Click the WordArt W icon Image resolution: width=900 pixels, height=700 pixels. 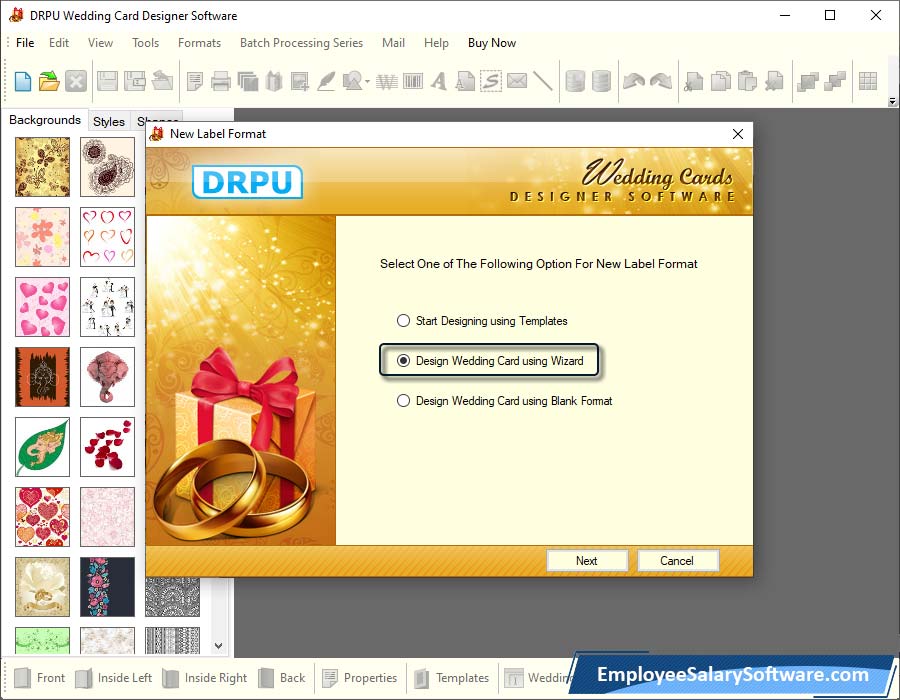tap(387, 81)
